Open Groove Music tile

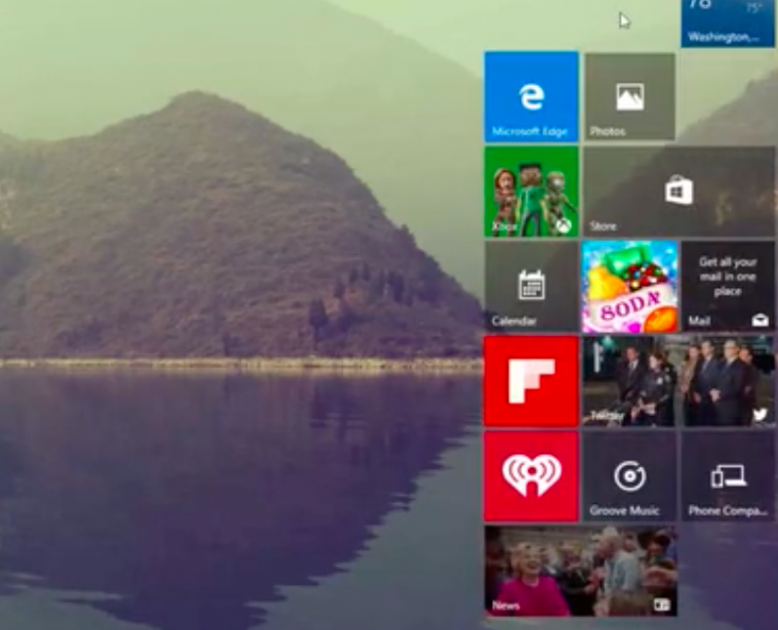point(629,476)
